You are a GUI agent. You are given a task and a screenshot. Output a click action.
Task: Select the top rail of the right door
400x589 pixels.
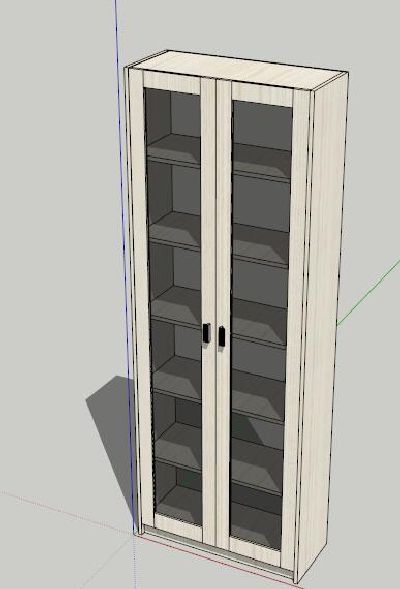pyautogui.click(x=262, y=94)
